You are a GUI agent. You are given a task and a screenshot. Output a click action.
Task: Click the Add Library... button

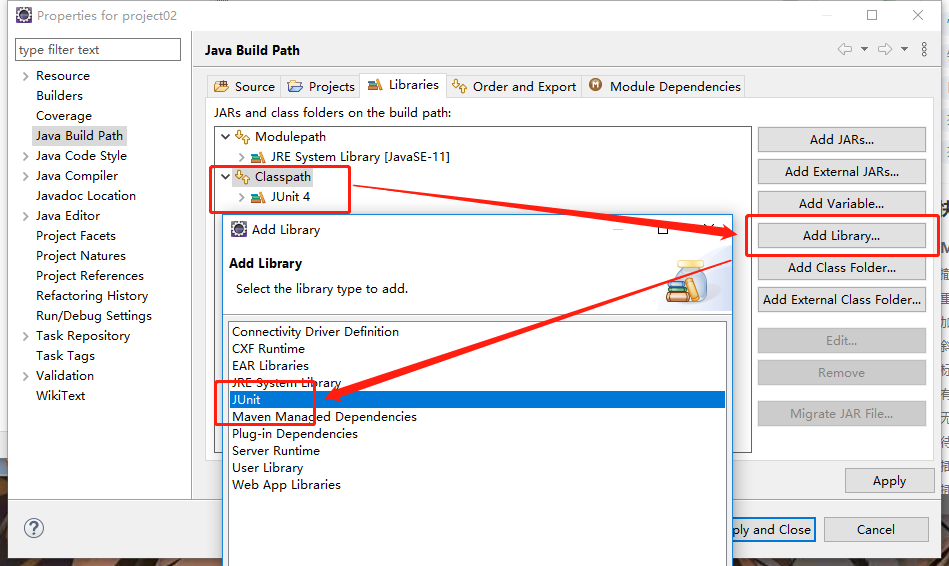(x=842, y=235)
